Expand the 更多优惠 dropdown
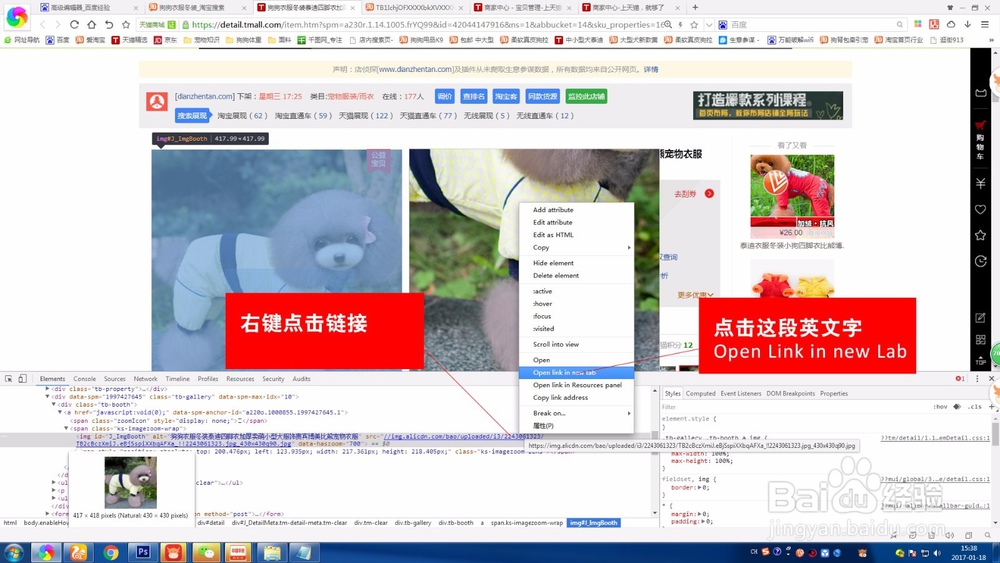Image resolution: width=1000 pixels, height=563 pixels. pyautogui.click(x=696, y=295)
